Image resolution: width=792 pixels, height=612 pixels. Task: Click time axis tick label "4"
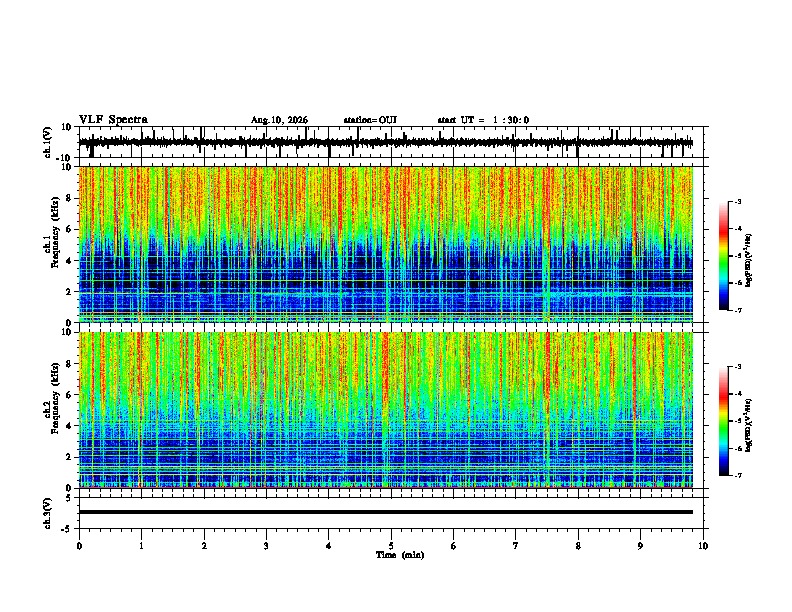coord(329,546)
